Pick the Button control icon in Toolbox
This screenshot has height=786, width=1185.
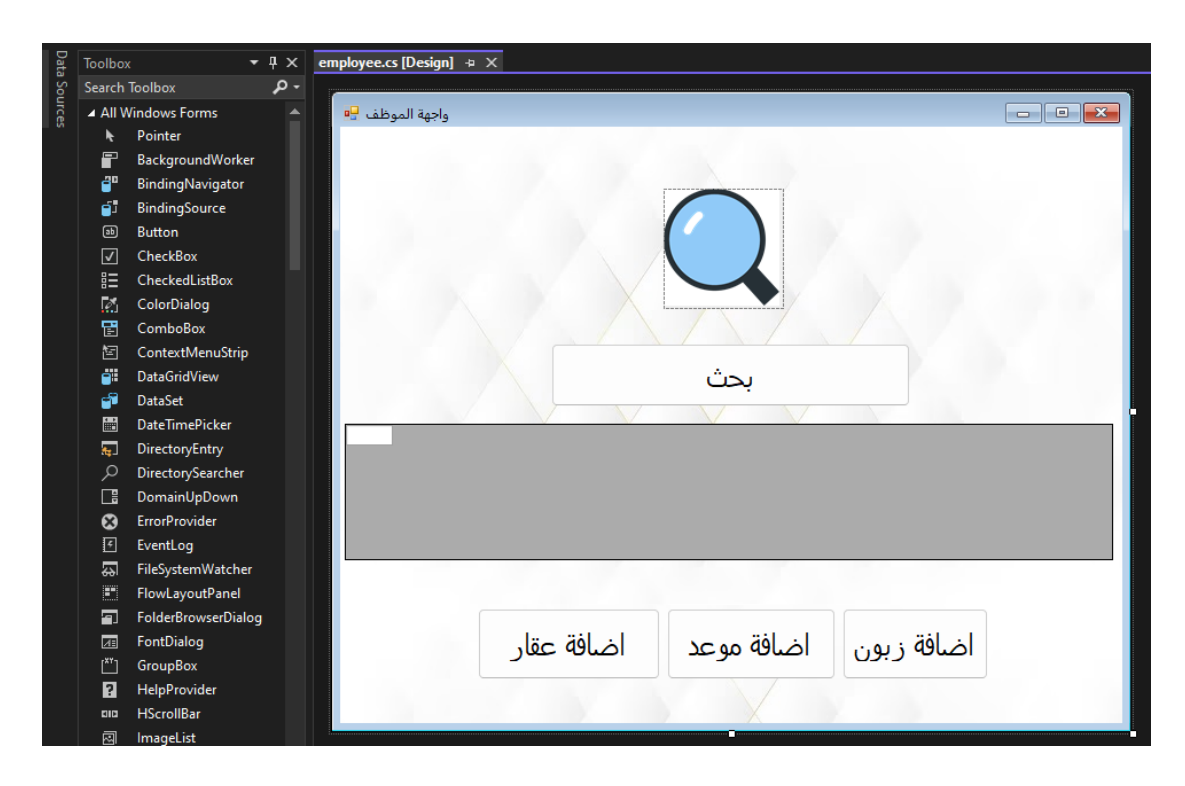110,232
